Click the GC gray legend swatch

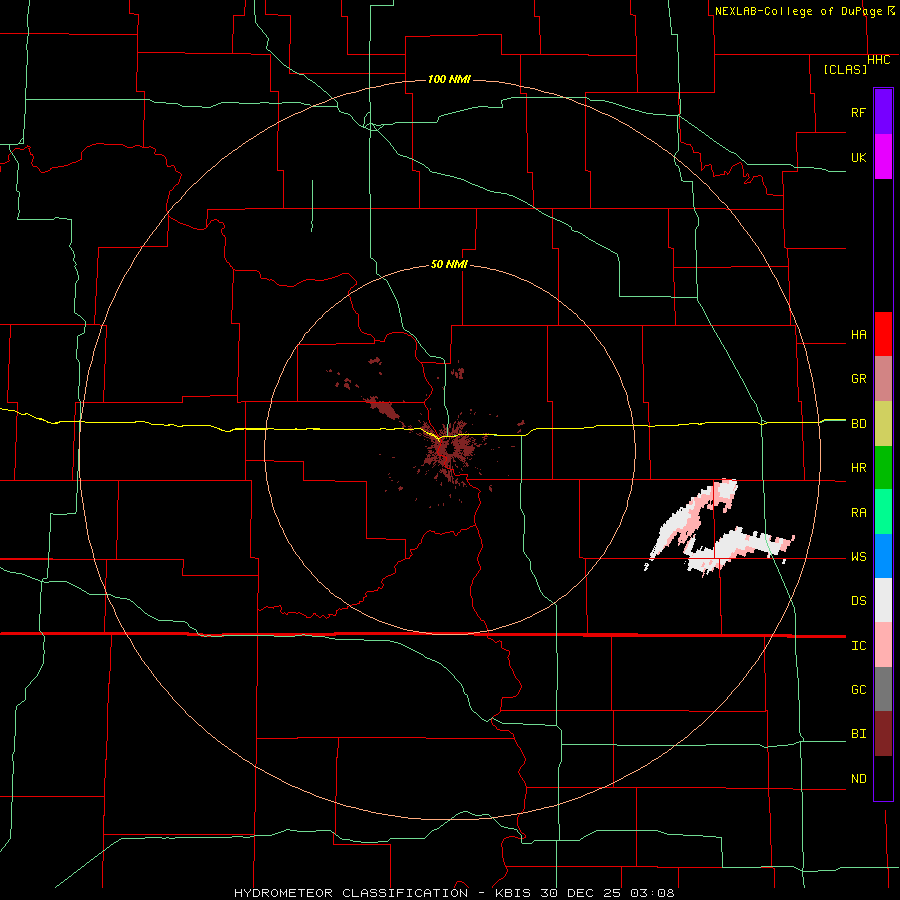coord(883,689)
